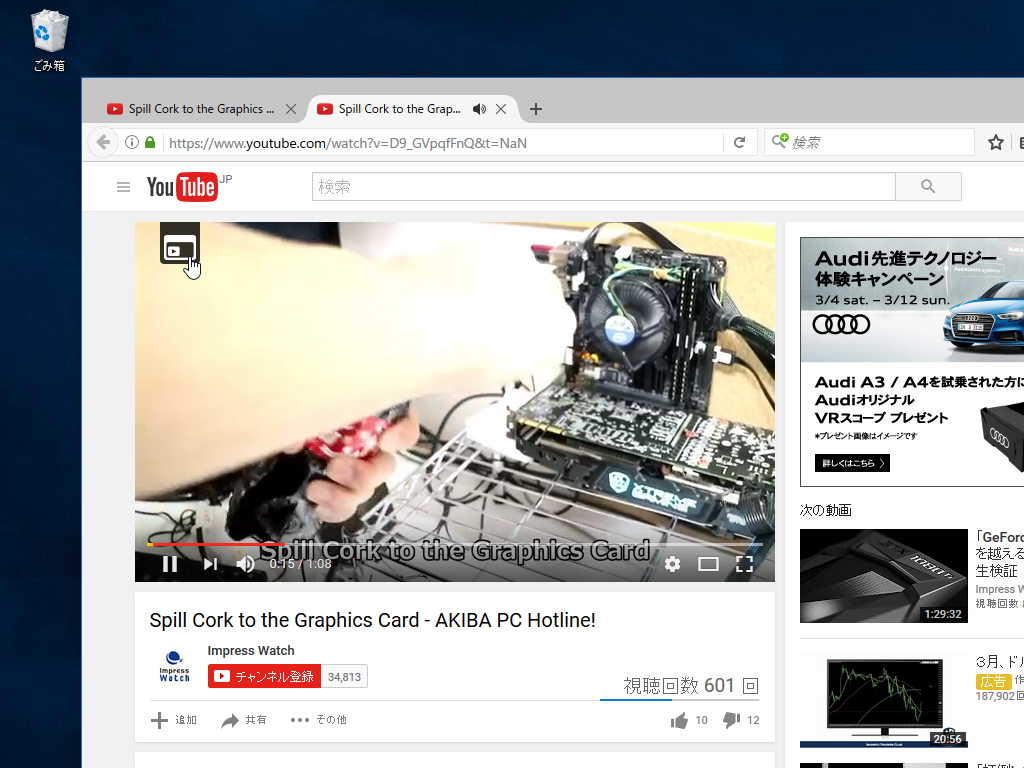1024x768 pixels.
Task: Open the Audi campaign ad banner
Action: [912, 362]
